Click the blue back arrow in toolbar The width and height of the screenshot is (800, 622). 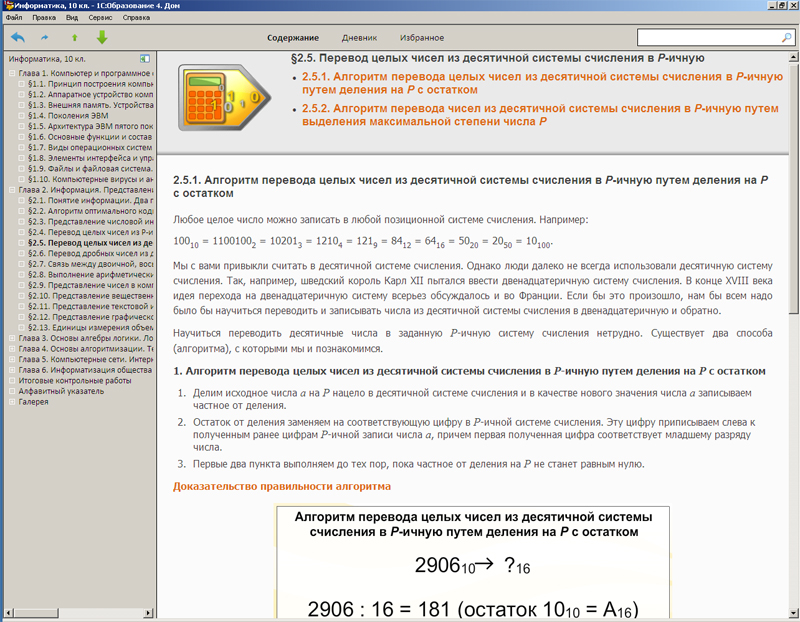pyautogui.click(x=17, y=37)
